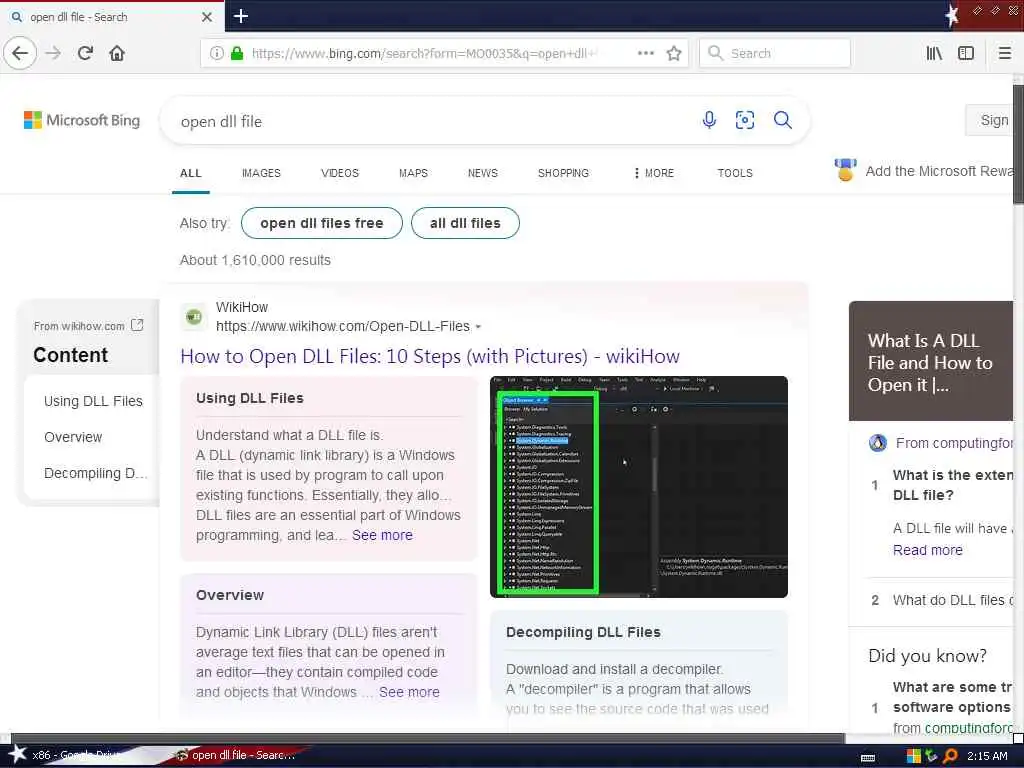Switch to the VIDEOS tab
The width and height of the screenshot is (1024, 768).
click(340, 173)
